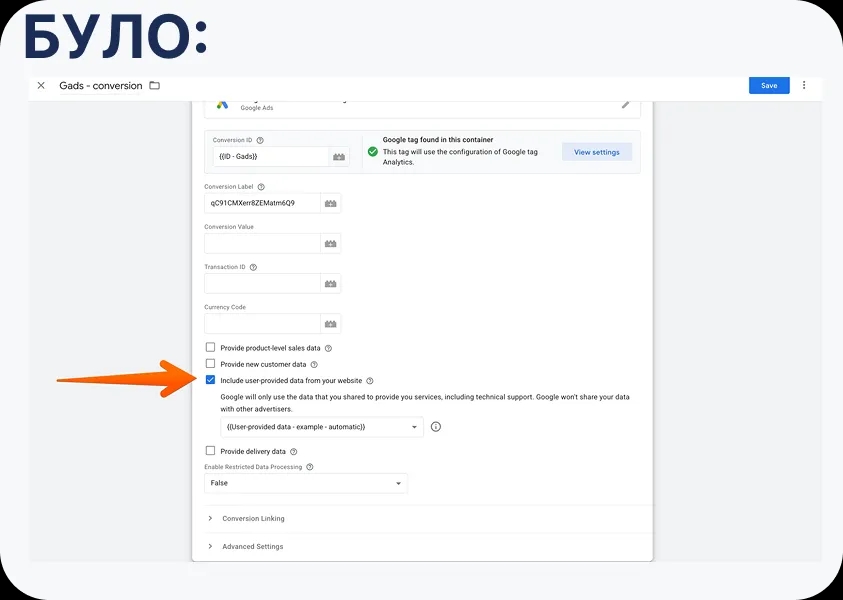Open help for Conversion Label
This screenshot has width=843, height=600.
261,187
